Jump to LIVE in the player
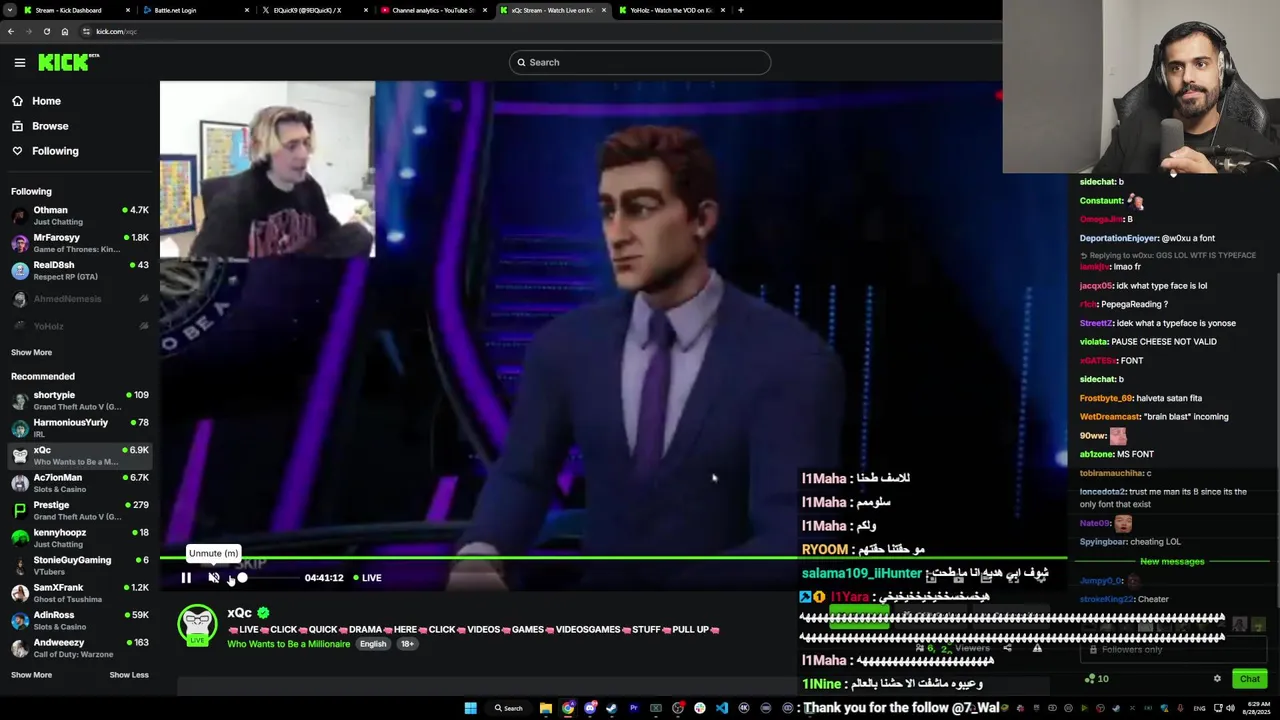 click(367, 578)
